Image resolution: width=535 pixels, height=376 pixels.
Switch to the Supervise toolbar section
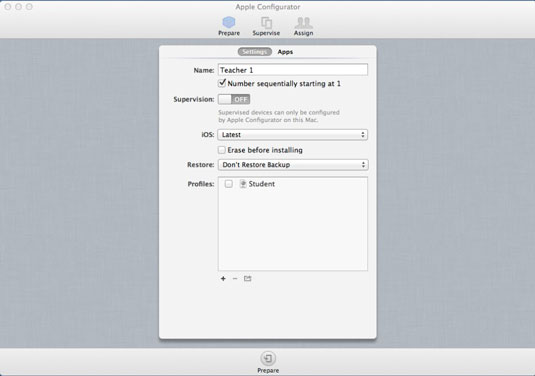266,26
